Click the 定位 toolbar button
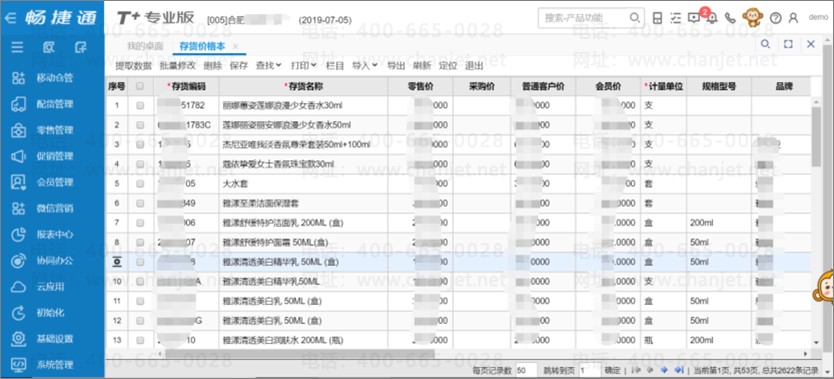The width and height of the screenshot is (834, 379). coord(448,66)
